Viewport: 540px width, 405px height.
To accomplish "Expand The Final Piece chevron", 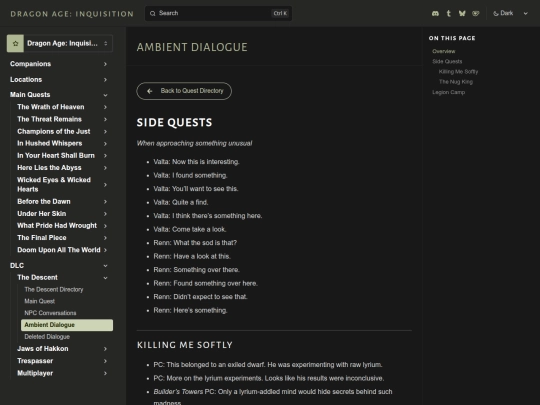I will pyautogui.click(x=105, y=238).
